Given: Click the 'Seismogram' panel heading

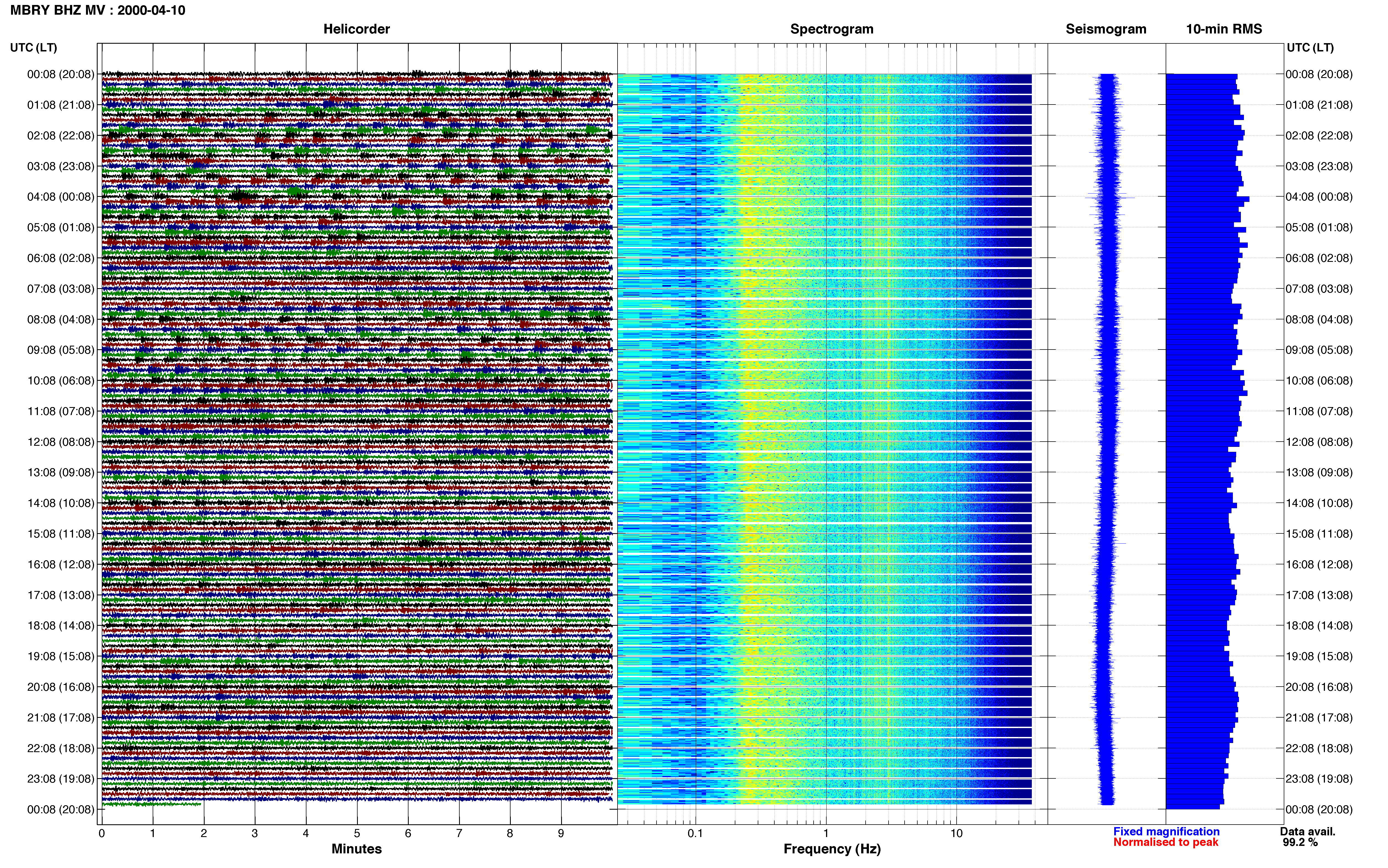Looking at the screenshot, I should (x=1106, y=29).
